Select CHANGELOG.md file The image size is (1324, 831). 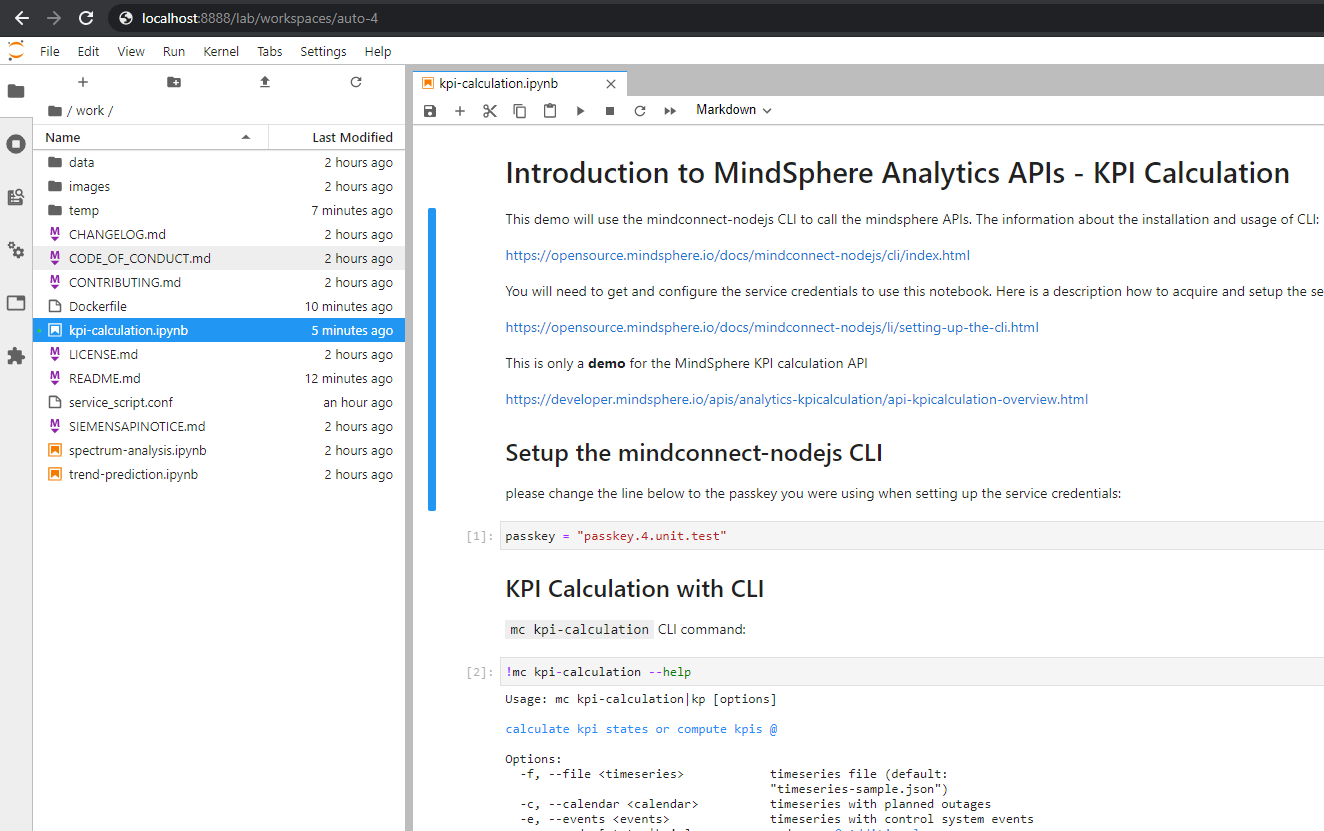(219, 234)
